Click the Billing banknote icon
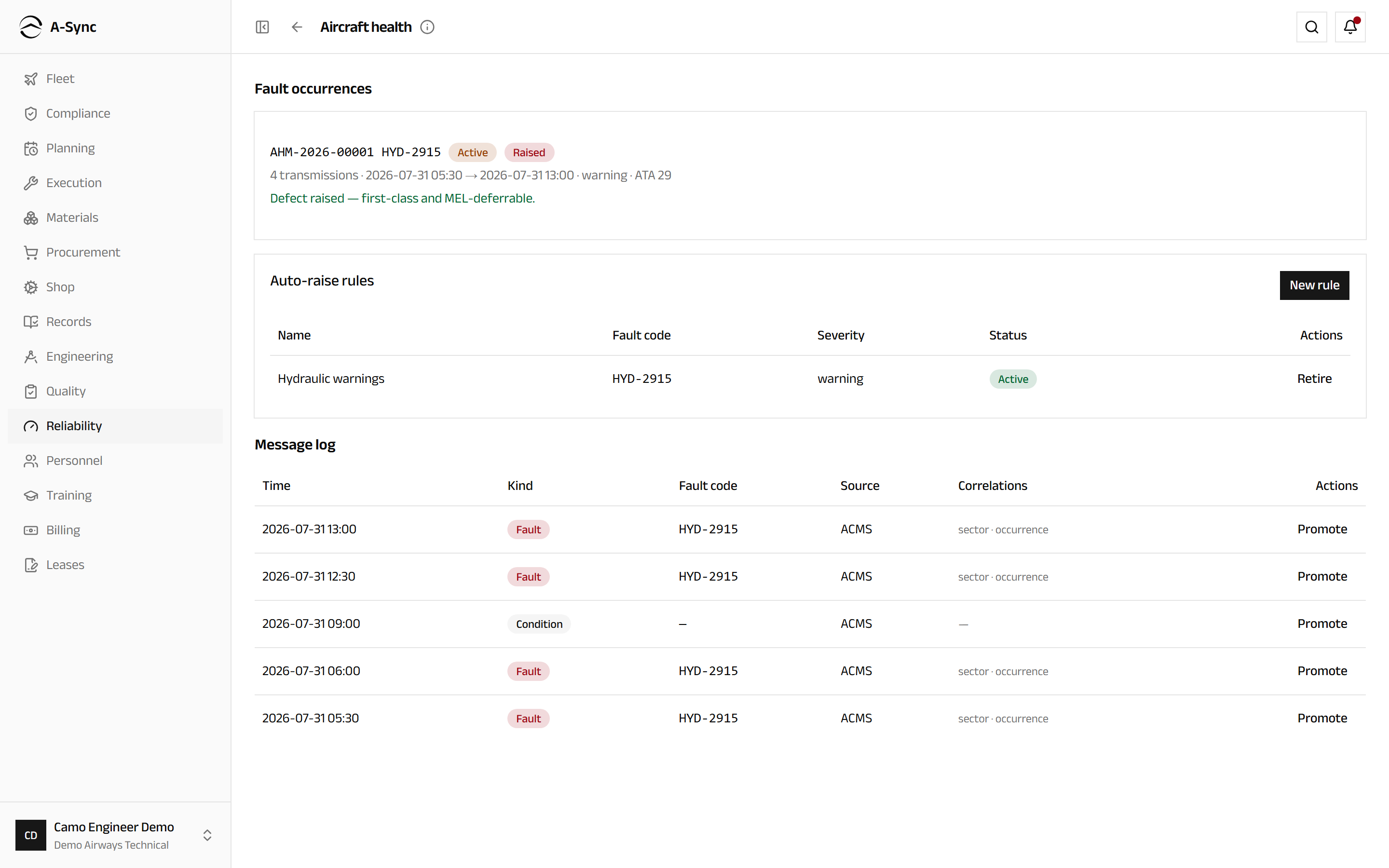Image resolution: width=1389 pixels, height=868 pixels. click(x=31, y=530)
